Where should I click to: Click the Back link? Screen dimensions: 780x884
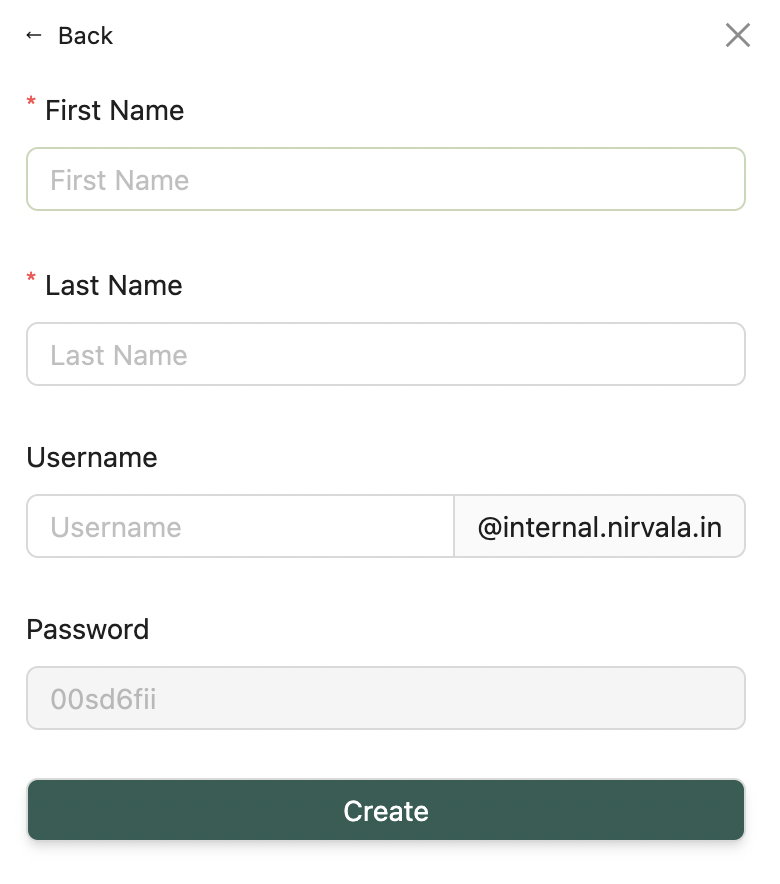[86, 35]
